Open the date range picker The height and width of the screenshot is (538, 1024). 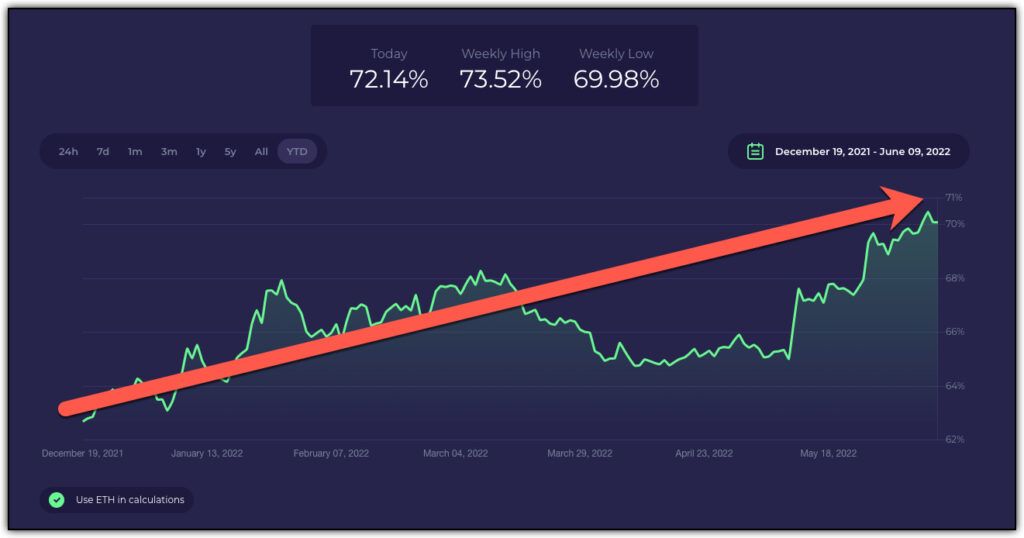pyautogui.click(x=848, y=151)
